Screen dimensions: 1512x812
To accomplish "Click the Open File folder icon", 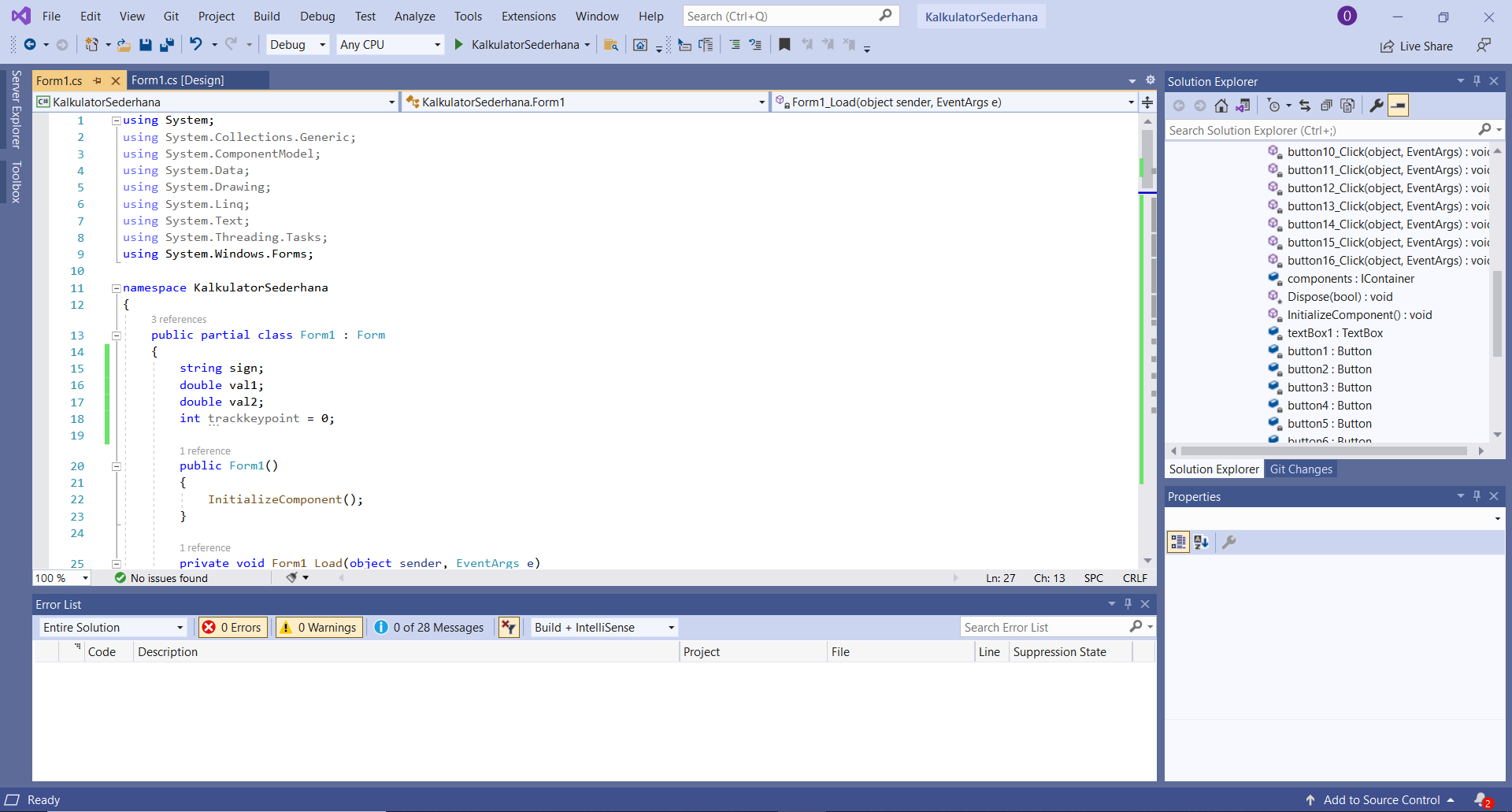I will [124, 45].
